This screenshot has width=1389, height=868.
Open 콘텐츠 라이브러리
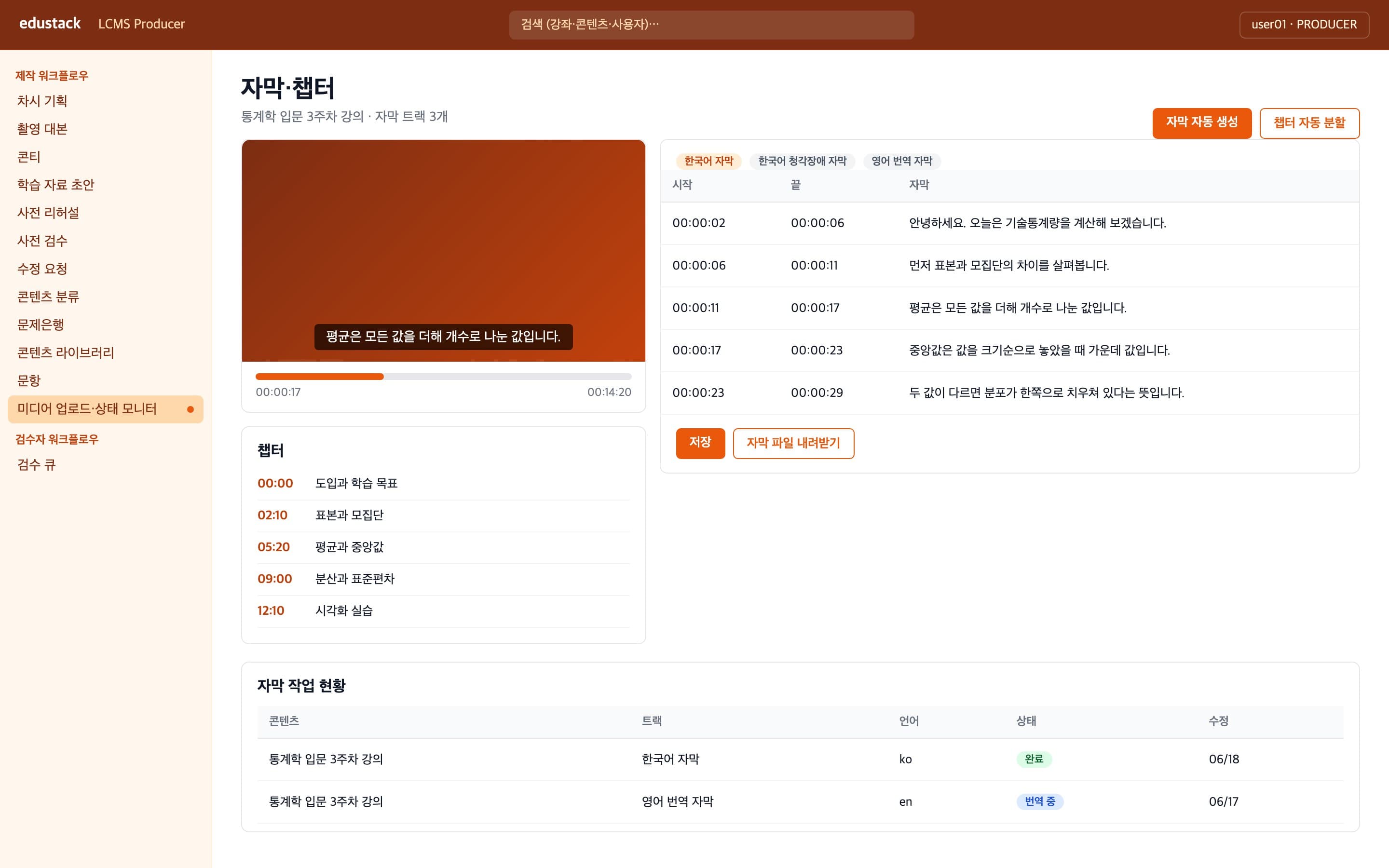(106, 353)
